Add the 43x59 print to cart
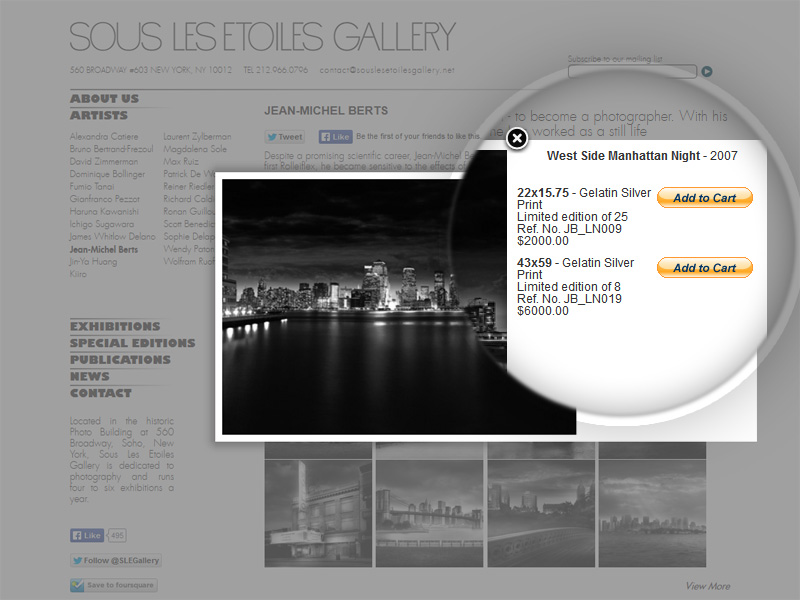The height and width of the screenshot is (600, 800). point(705,267)
